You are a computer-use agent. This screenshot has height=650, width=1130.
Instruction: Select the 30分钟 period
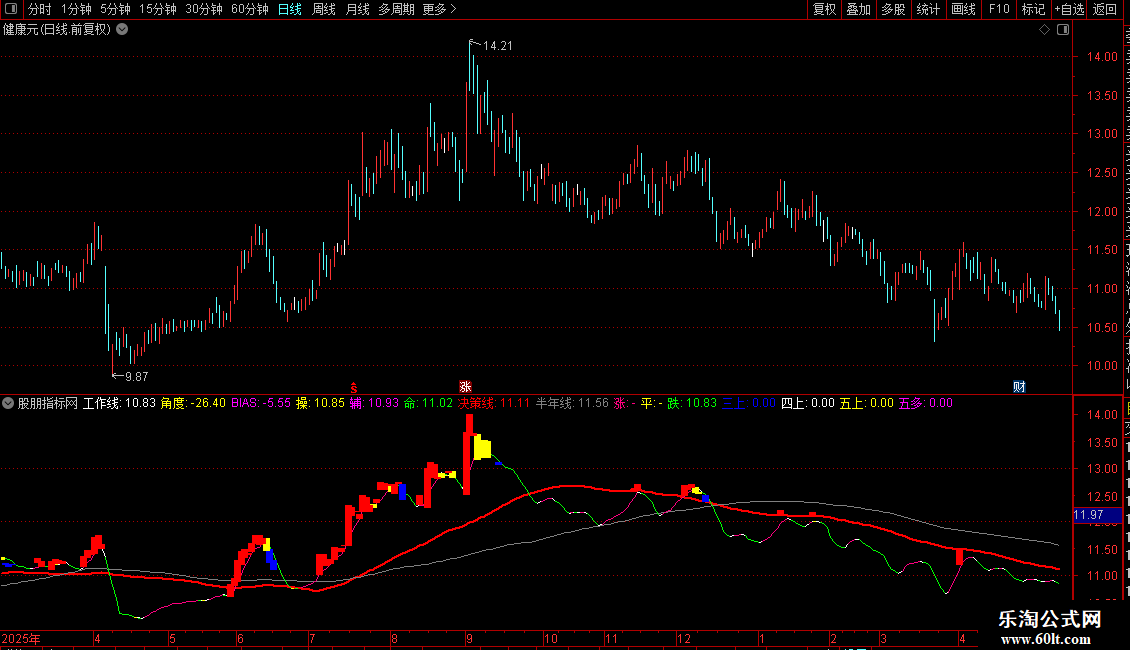(x=204, y=9)
